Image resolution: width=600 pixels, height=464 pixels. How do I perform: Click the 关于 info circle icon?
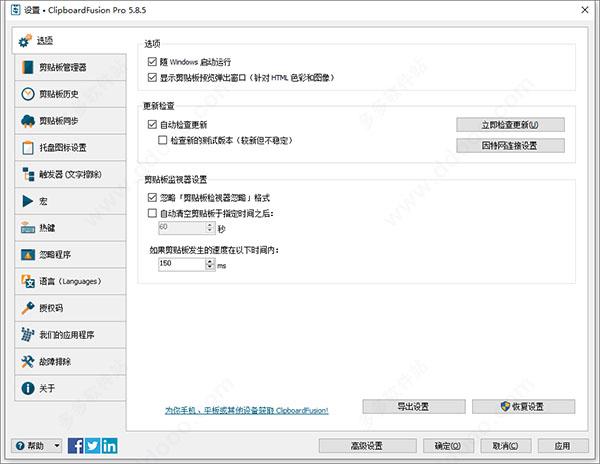click(28, 388)
